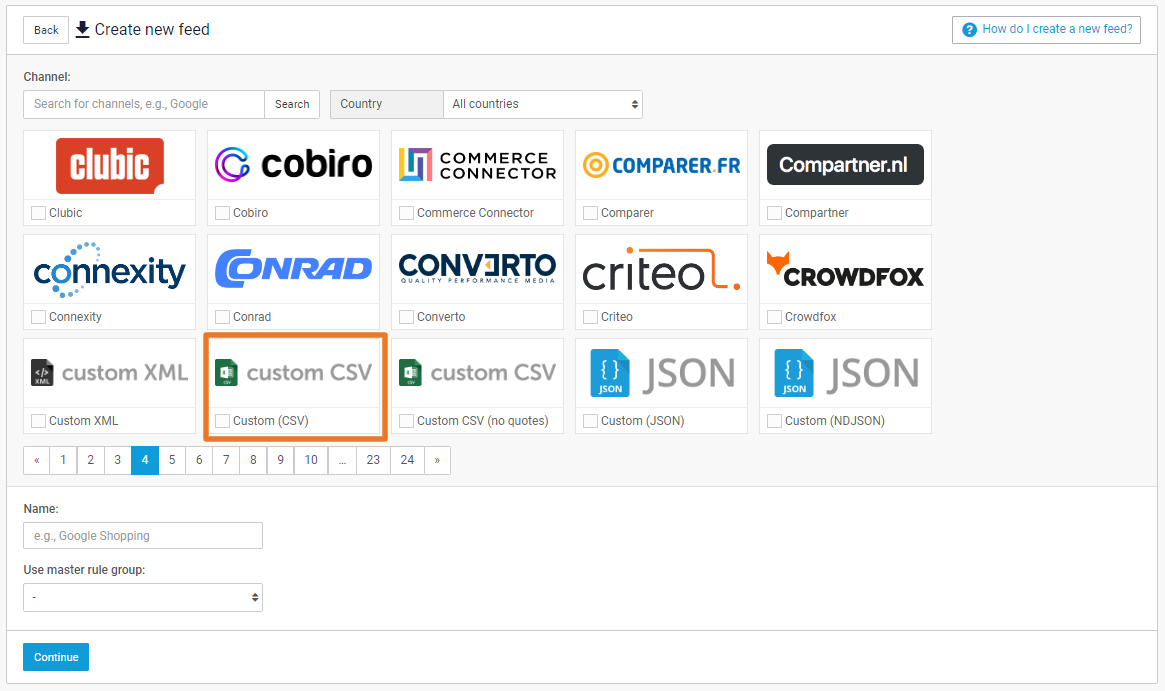Check the Connexity checkbox
This screenshot has width=1165, height=691.
tap(39, 317)
